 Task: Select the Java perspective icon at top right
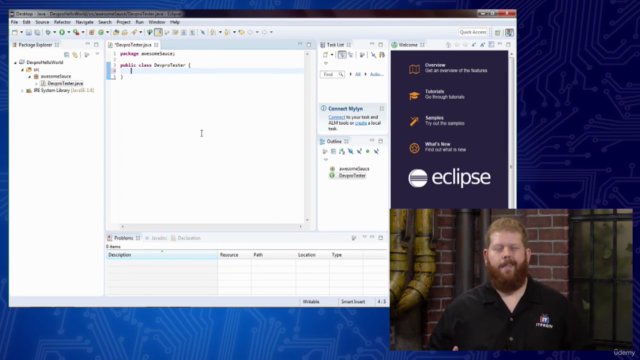pos(509,32)
